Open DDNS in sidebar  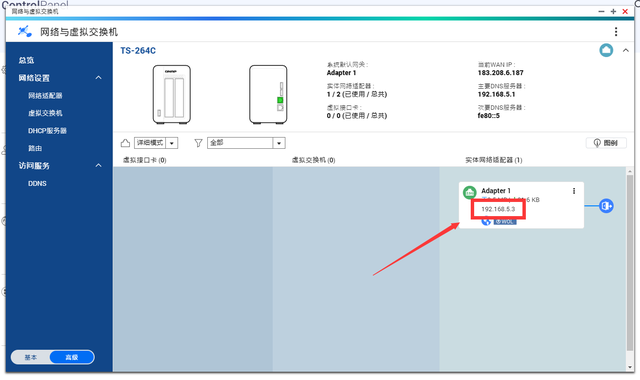(x=37, y=183)
